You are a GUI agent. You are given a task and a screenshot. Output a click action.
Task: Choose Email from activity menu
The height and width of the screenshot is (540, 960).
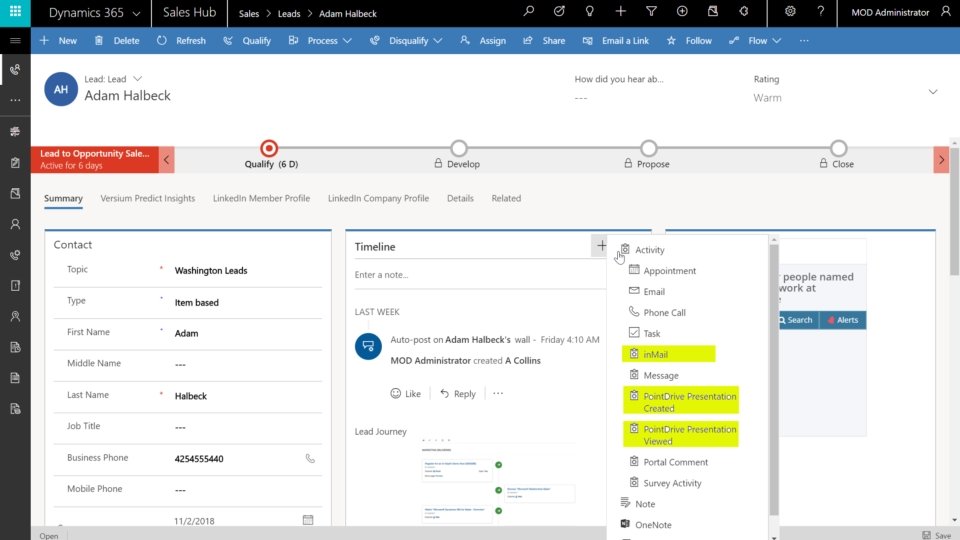[647, 291]
